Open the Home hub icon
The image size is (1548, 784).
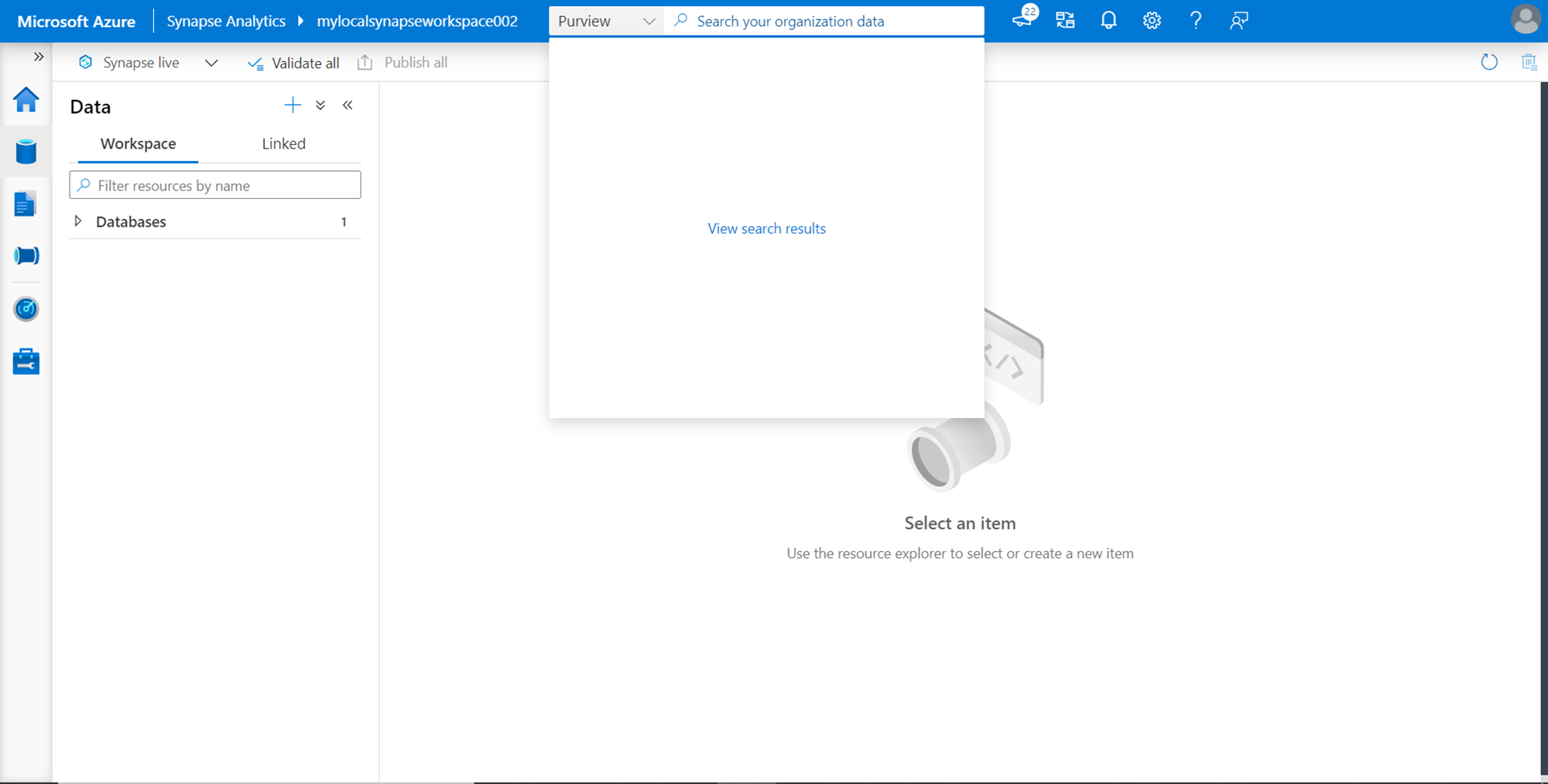click(x=26, y=100)
